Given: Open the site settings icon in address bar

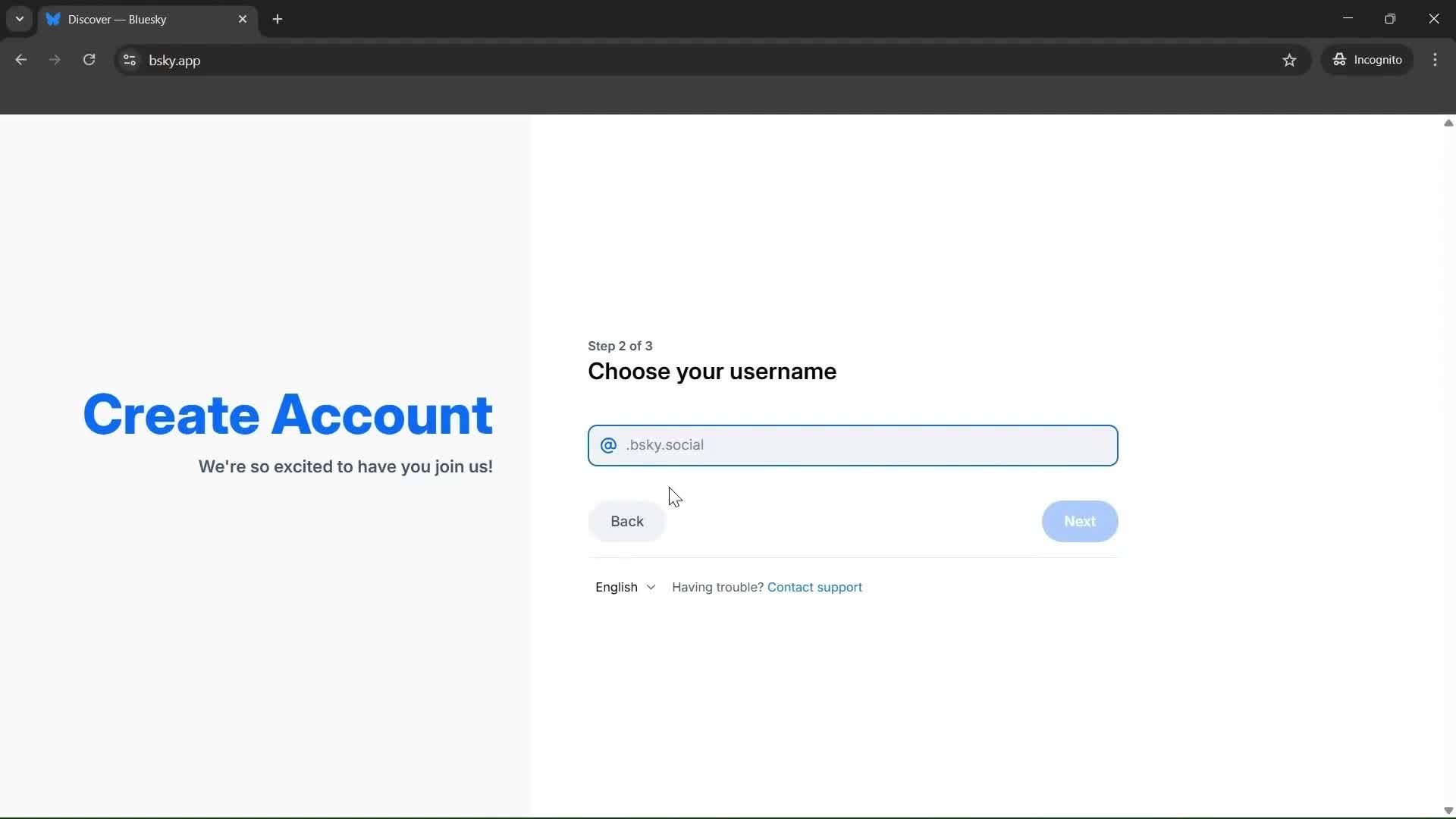Looking at the screenshot, I should coord(129,60).
